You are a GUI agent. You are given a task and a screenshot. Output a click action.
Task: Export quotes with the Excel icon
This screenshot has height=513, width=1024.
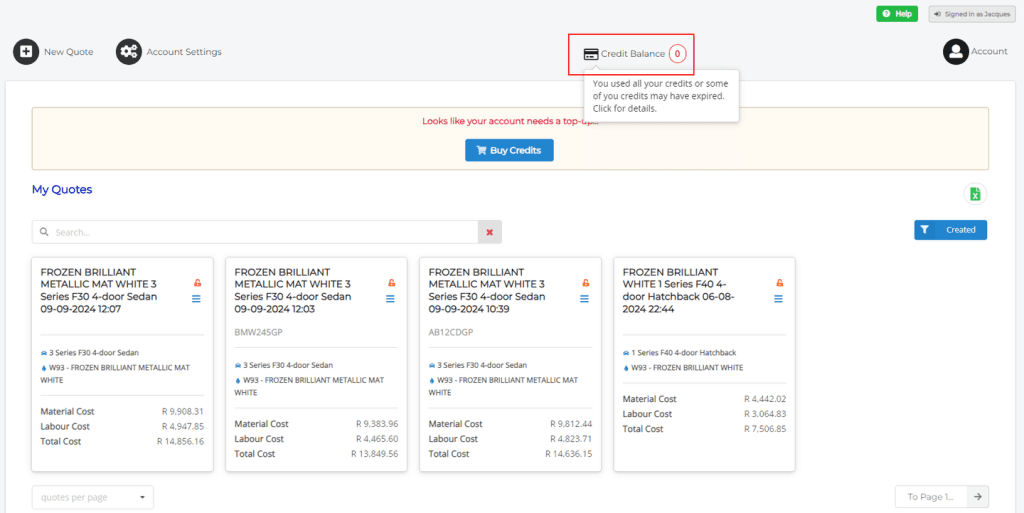[x=975, y=195]
